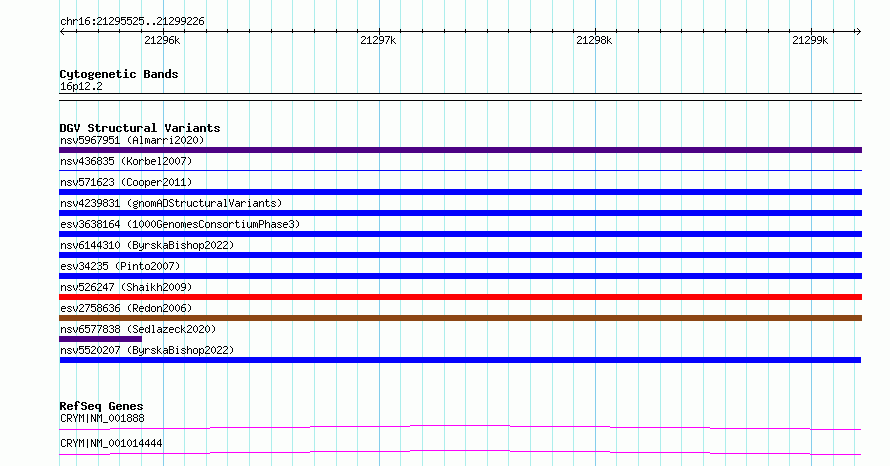Screen dimensions: 890x466
Task: Select the blue esv34235 variant bar
Action: tap(460, 276)
